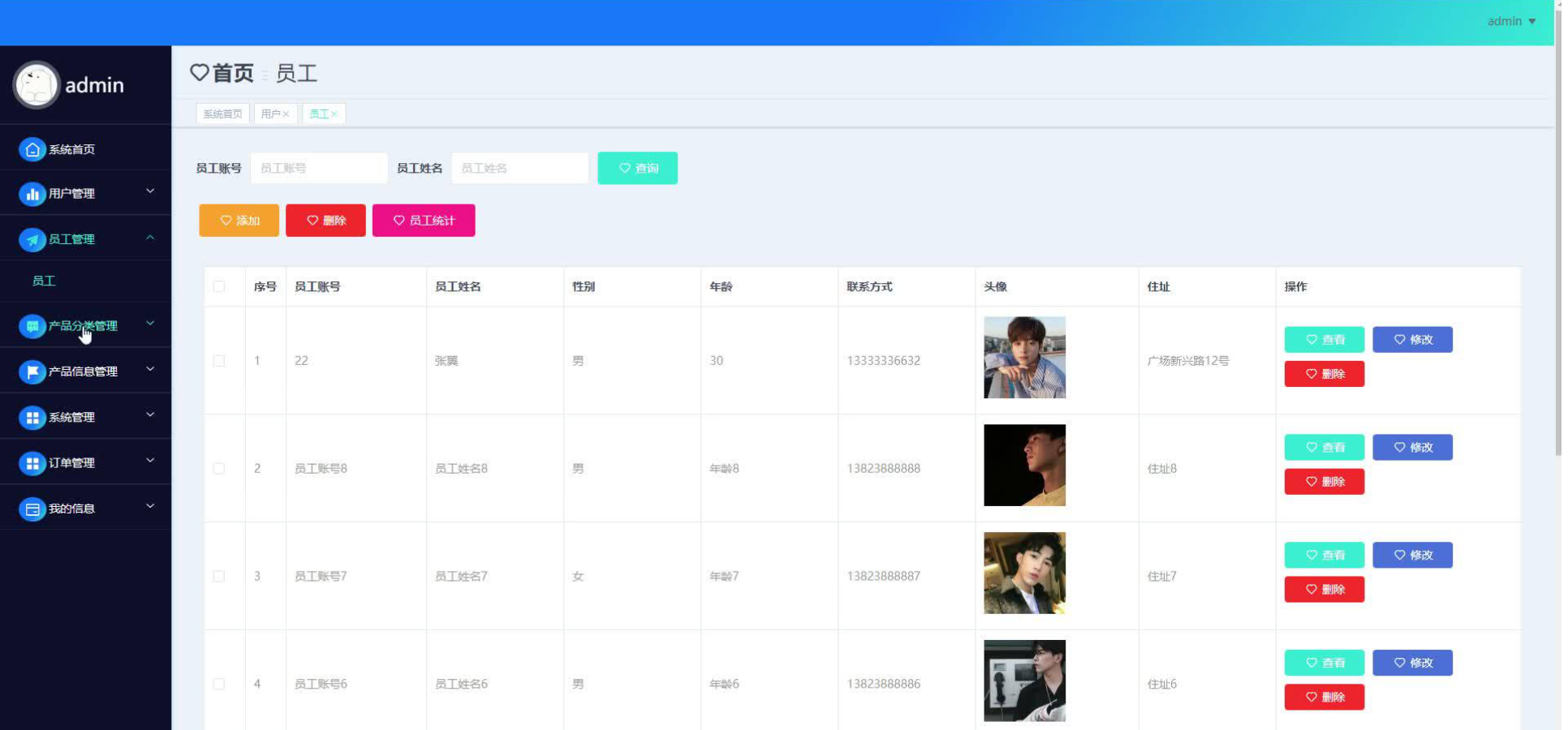
Task: Click the 查询 search button
Action: [x=638, y=168]
